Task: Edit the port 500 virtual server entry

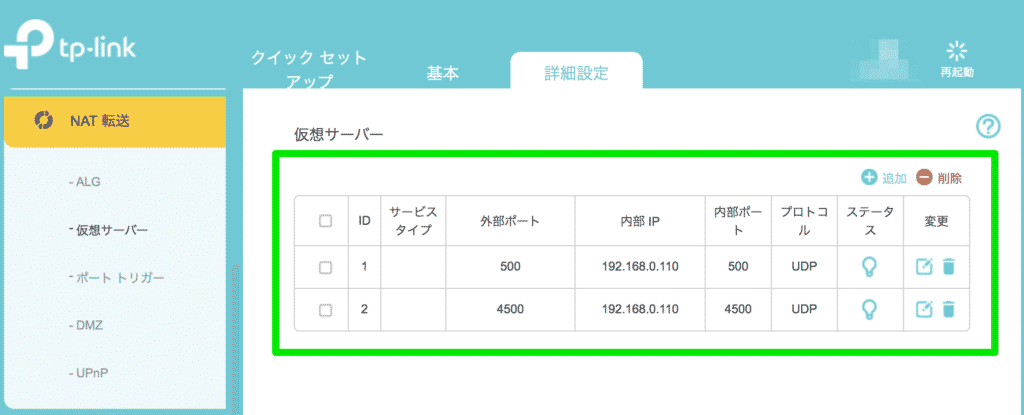Action: click(924, 267)
